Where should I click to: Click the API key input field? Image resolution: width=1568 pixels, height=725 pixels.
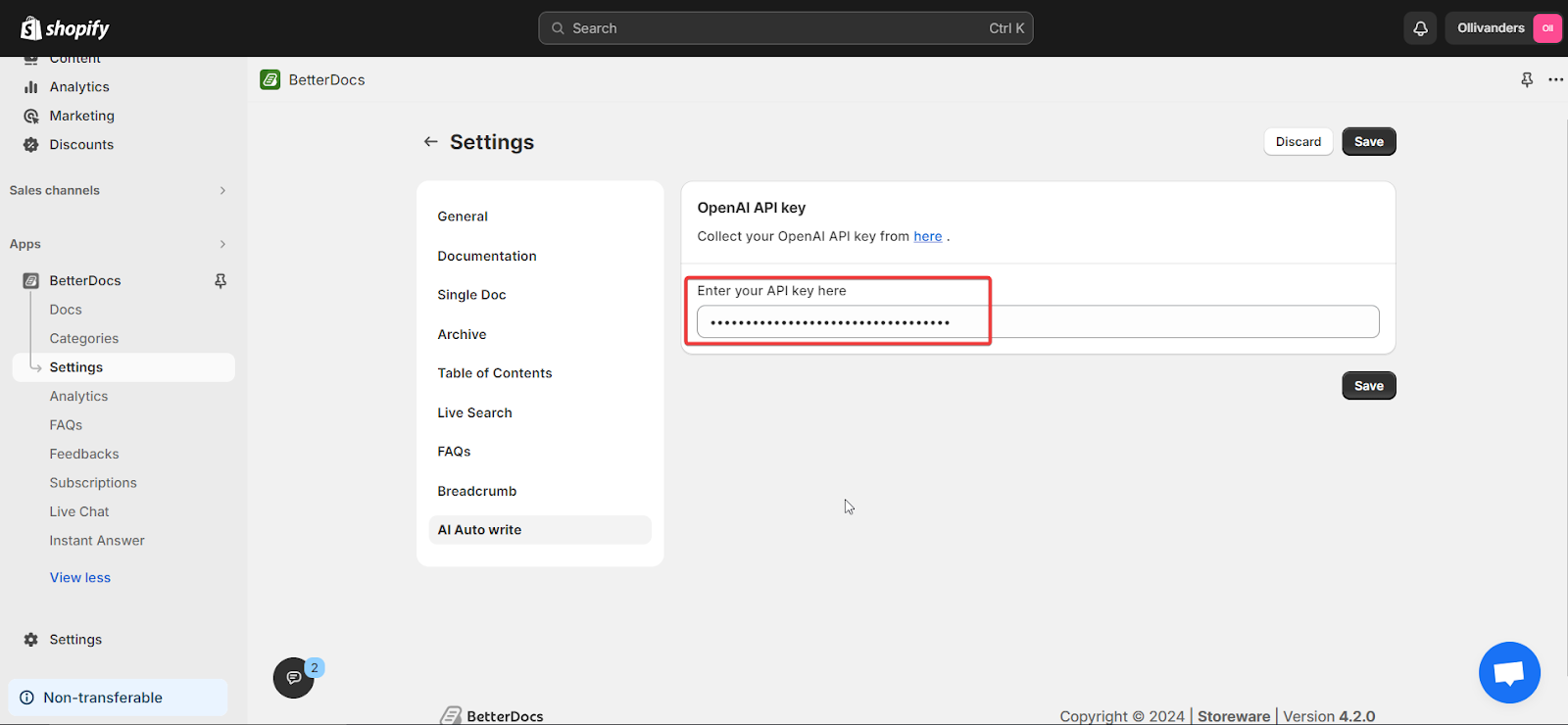coord(1038,322)
